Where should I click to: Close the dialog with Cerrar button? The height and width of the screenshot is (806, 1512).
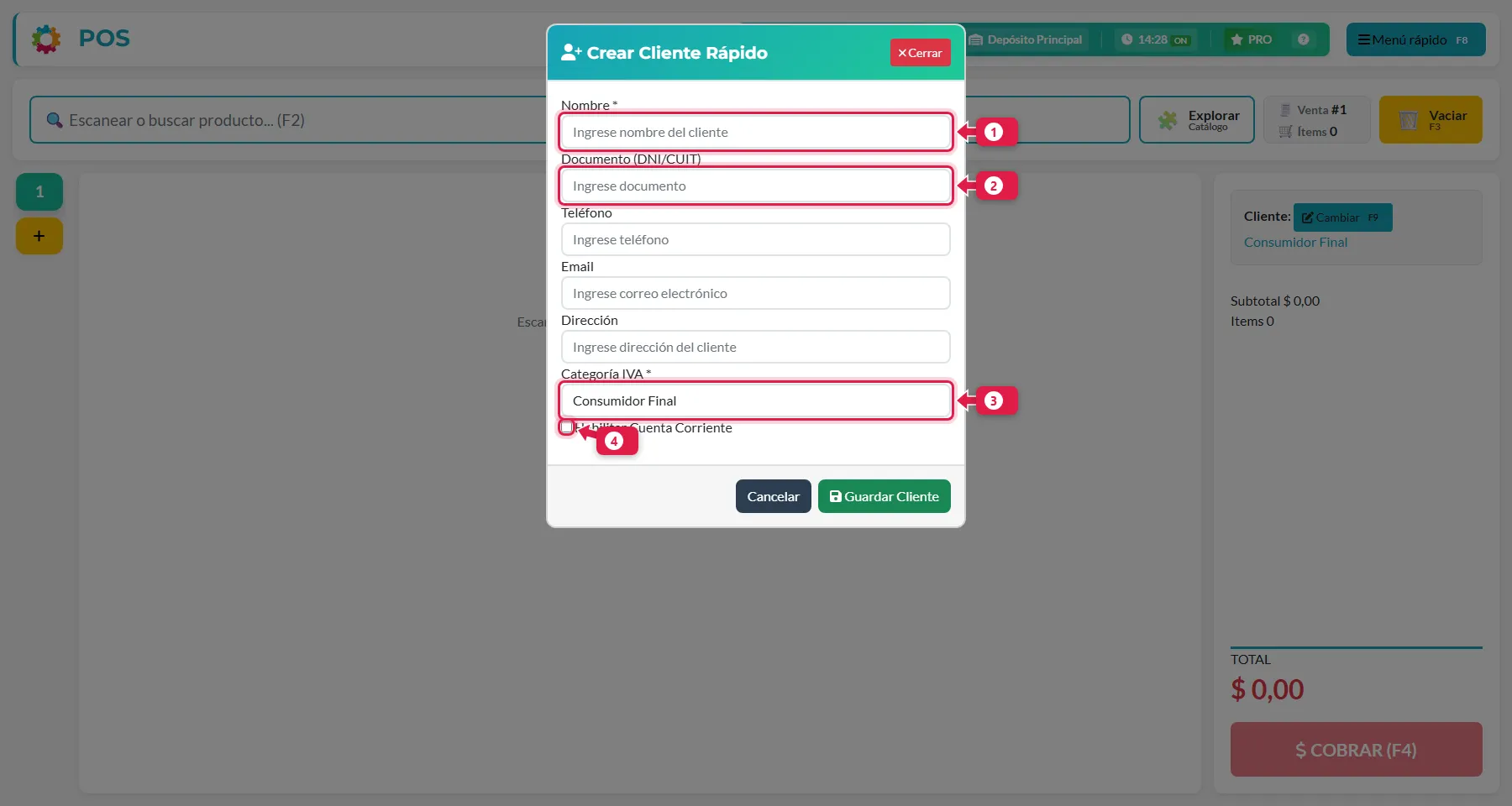tap(920, 53)
